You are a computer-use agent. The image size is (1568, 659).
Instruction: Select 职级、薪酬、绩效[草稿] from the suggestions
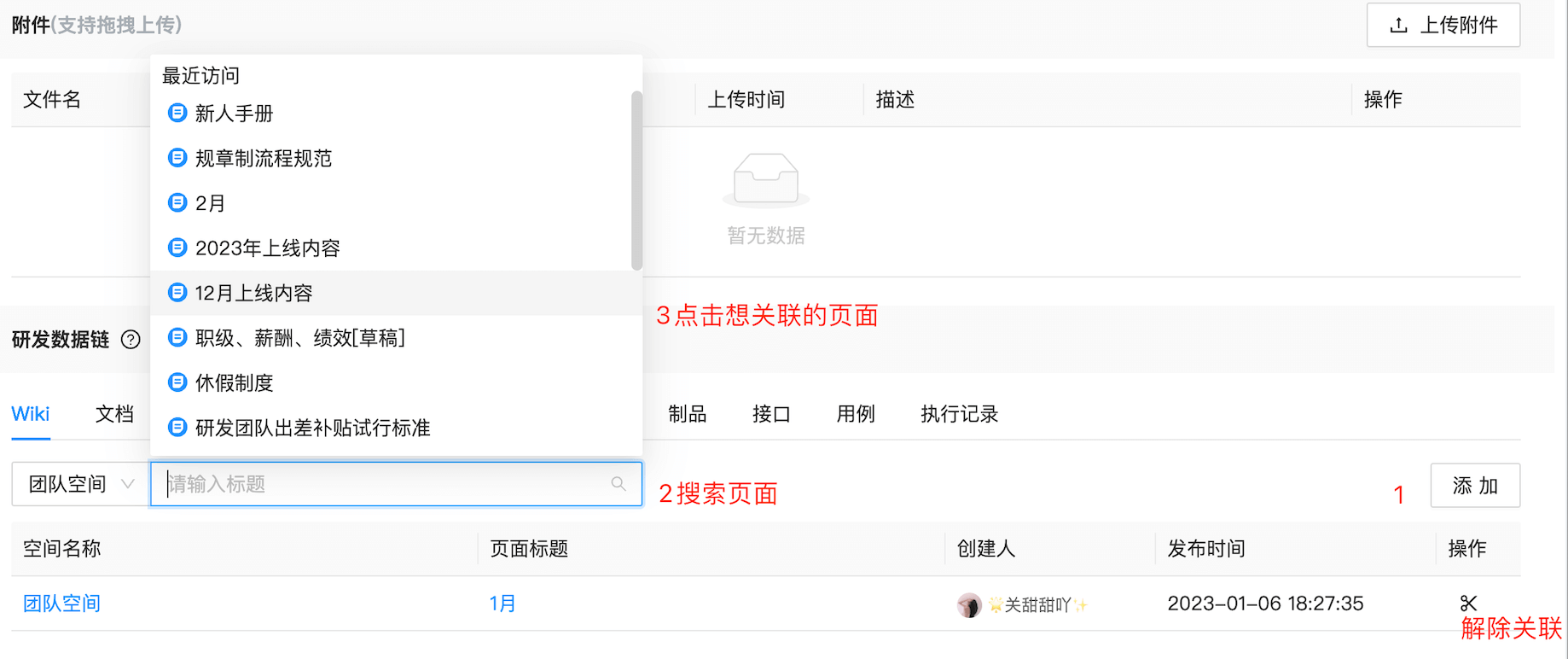click(299, 337)
